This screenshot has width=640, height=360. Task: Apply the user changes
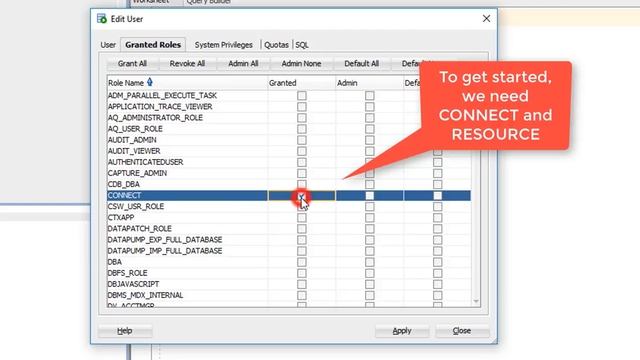pyautogui.click(x=402, y=331)
